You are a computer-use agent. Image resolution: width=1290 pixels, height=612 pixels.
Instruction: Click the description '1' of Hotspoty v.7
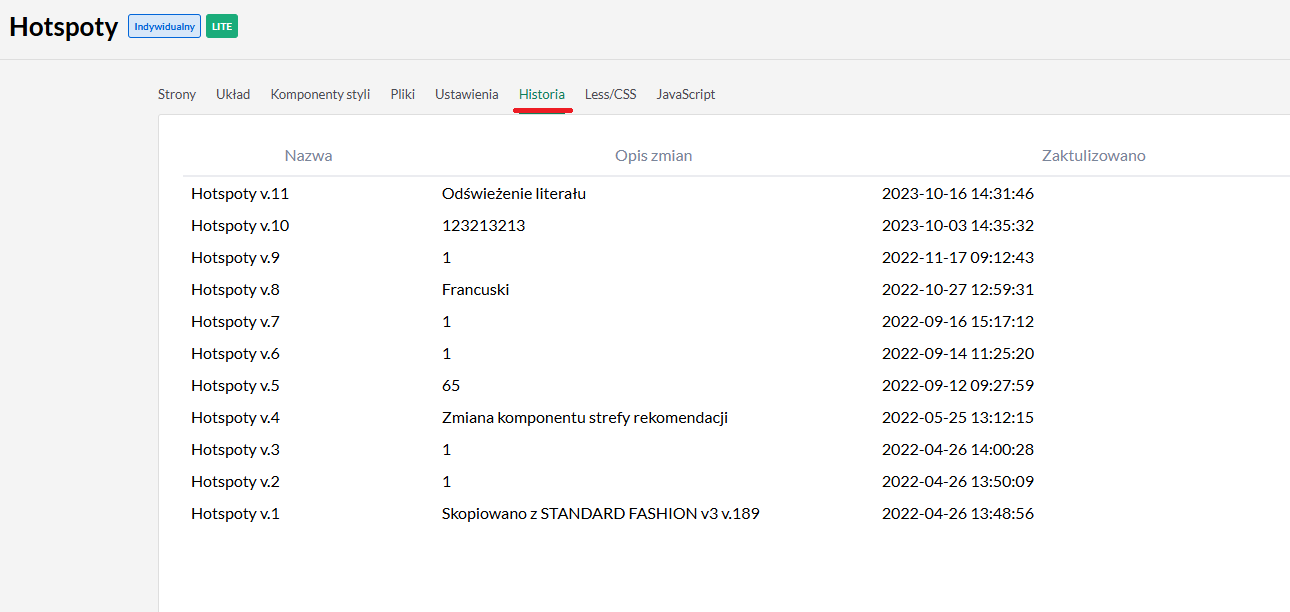click(x=447, y=322)
